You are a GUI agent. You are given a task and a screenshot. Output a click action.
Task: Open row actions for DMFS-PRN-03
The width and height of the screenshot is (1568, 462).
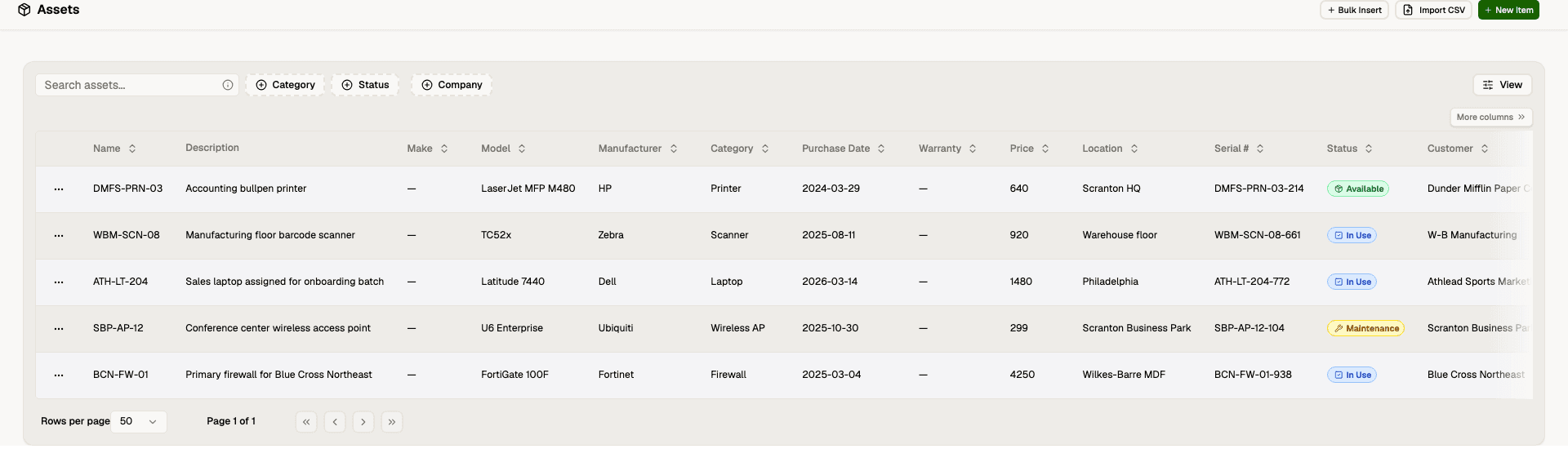59,189
